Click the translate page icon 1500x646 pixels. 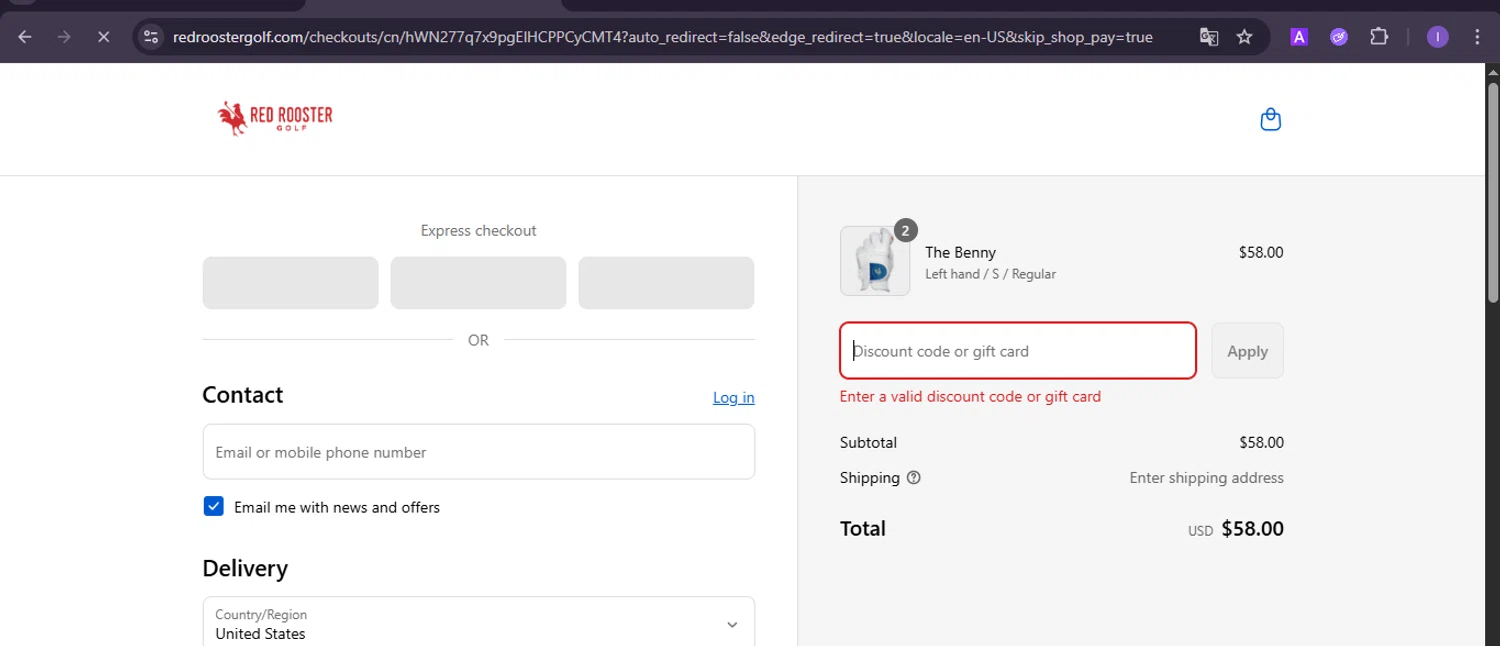tap(1209, 37)
